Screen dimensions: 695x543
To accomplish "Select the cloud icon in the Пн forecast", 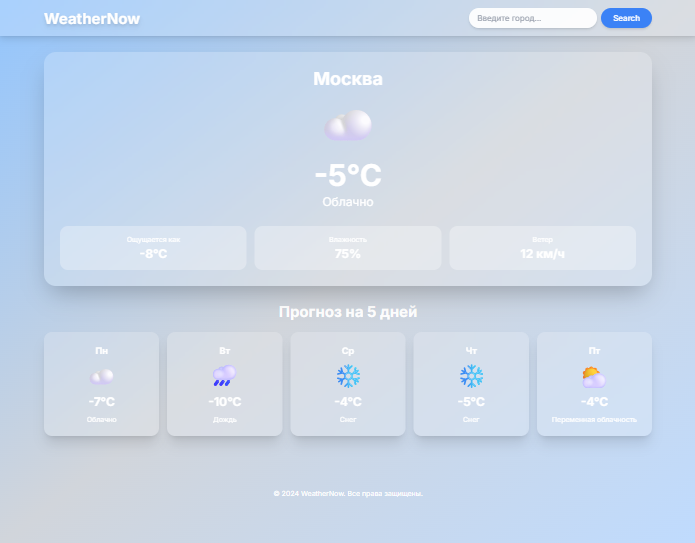I will [x=101, y=376].
